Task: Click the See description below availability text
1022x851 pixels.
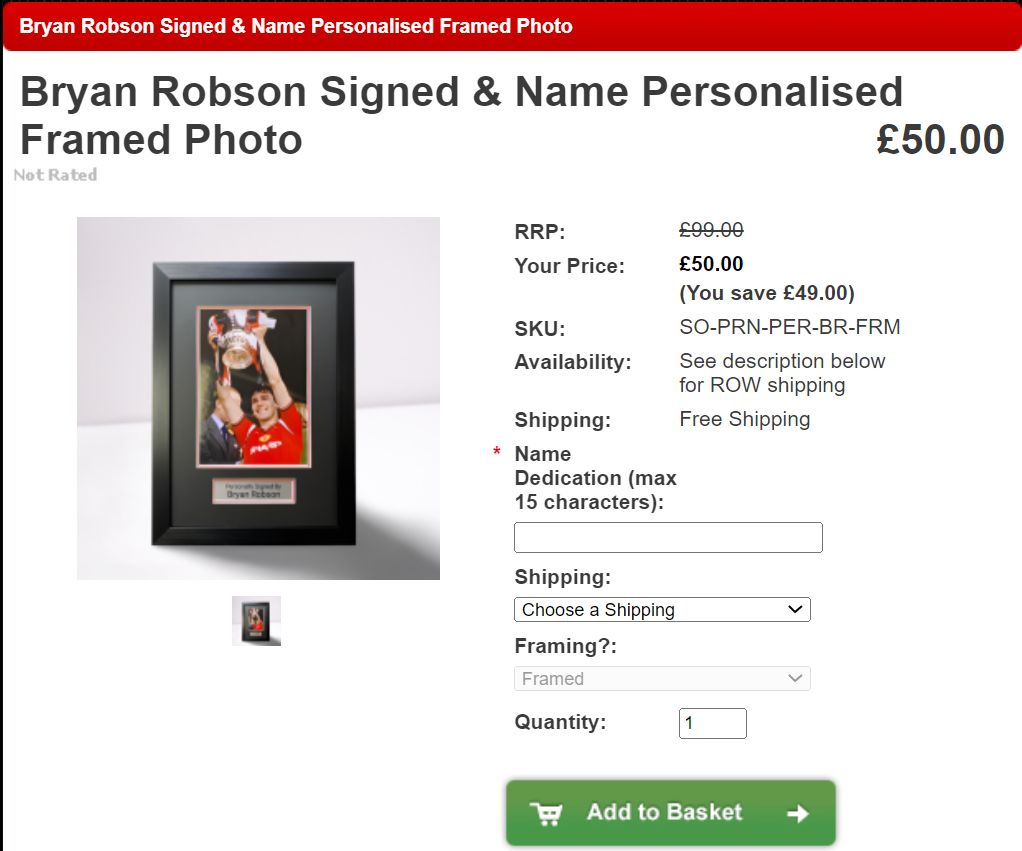Action: [782, 373]
